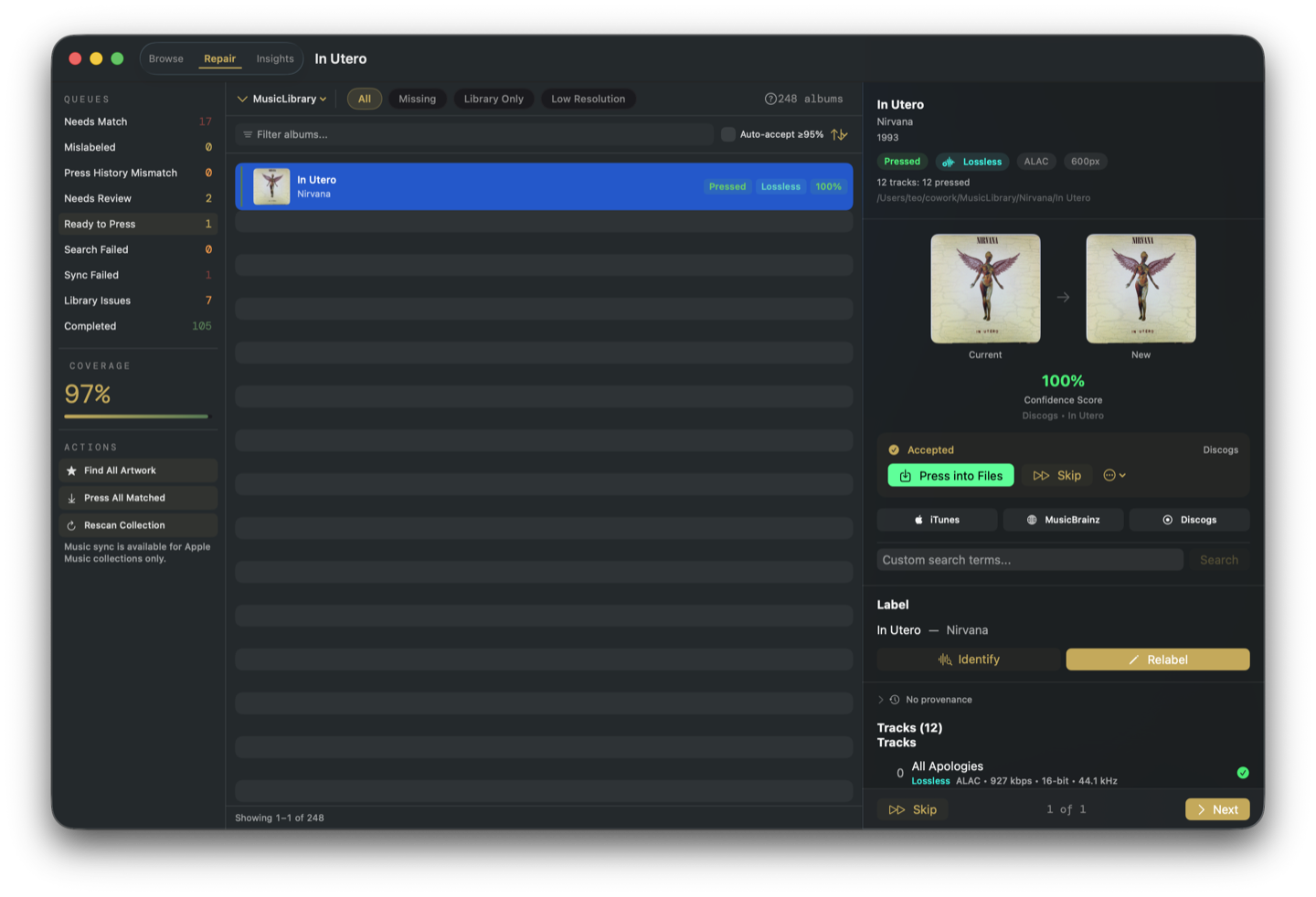Search artwork using MusicBrainz source
Screen dimensions: 1316x897
click(1063, 520)
